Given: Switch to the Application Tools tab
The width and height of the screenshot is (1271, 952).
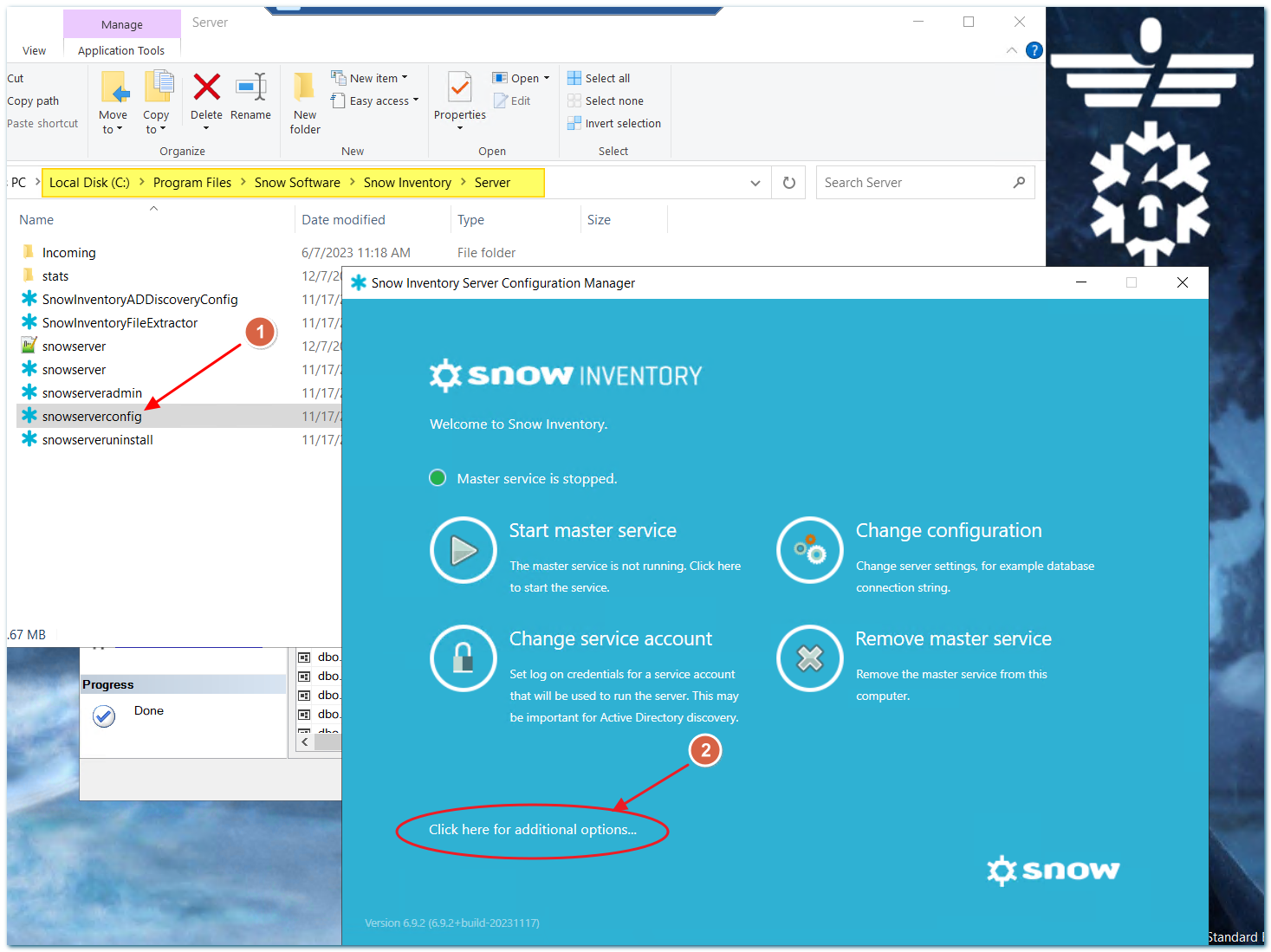Looking at the screenshot, I should (121, 50).
